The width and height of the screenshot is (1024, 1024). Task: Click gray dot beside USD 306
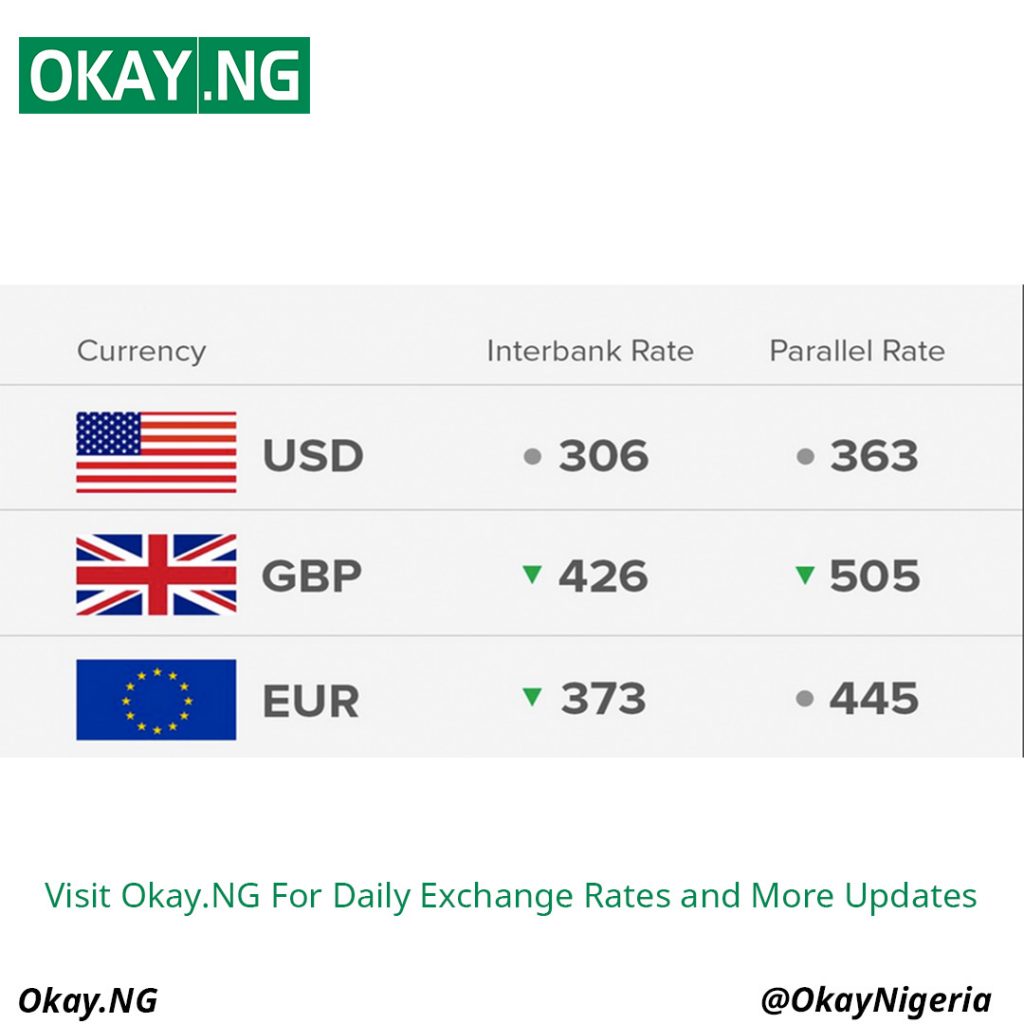532,457
